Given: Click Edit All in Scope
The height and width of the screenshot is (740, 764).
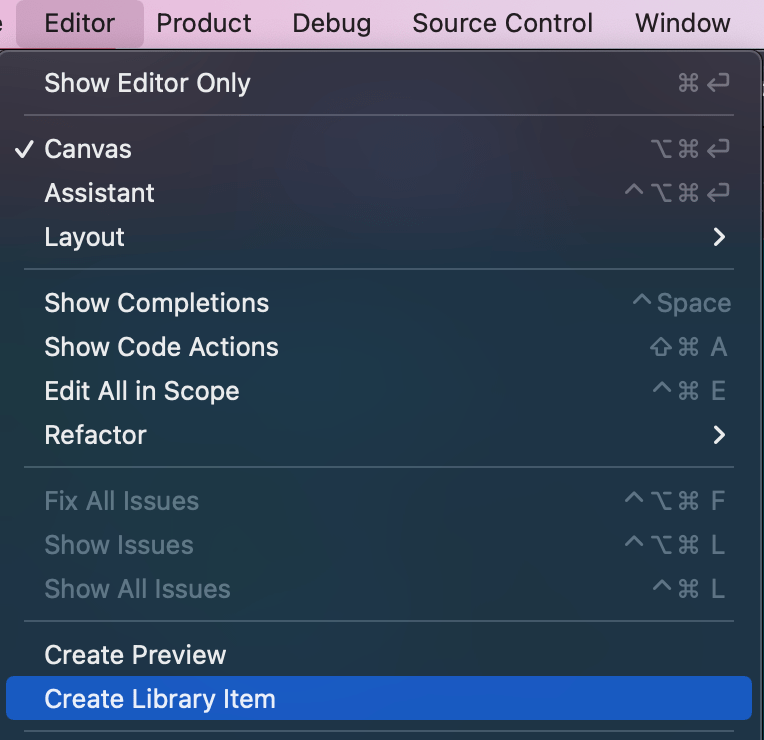Looking at the screenshot, I should [142, 391].
